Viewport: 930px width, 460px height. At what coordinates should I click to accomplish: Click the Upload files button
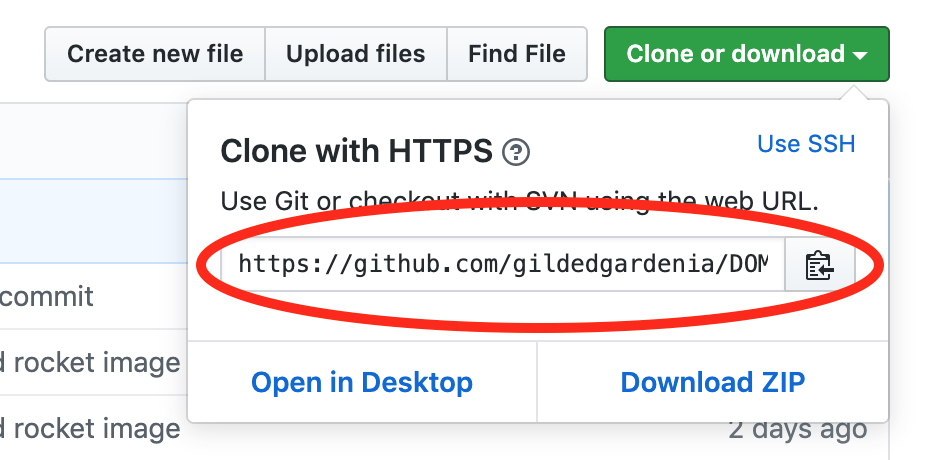355,54
